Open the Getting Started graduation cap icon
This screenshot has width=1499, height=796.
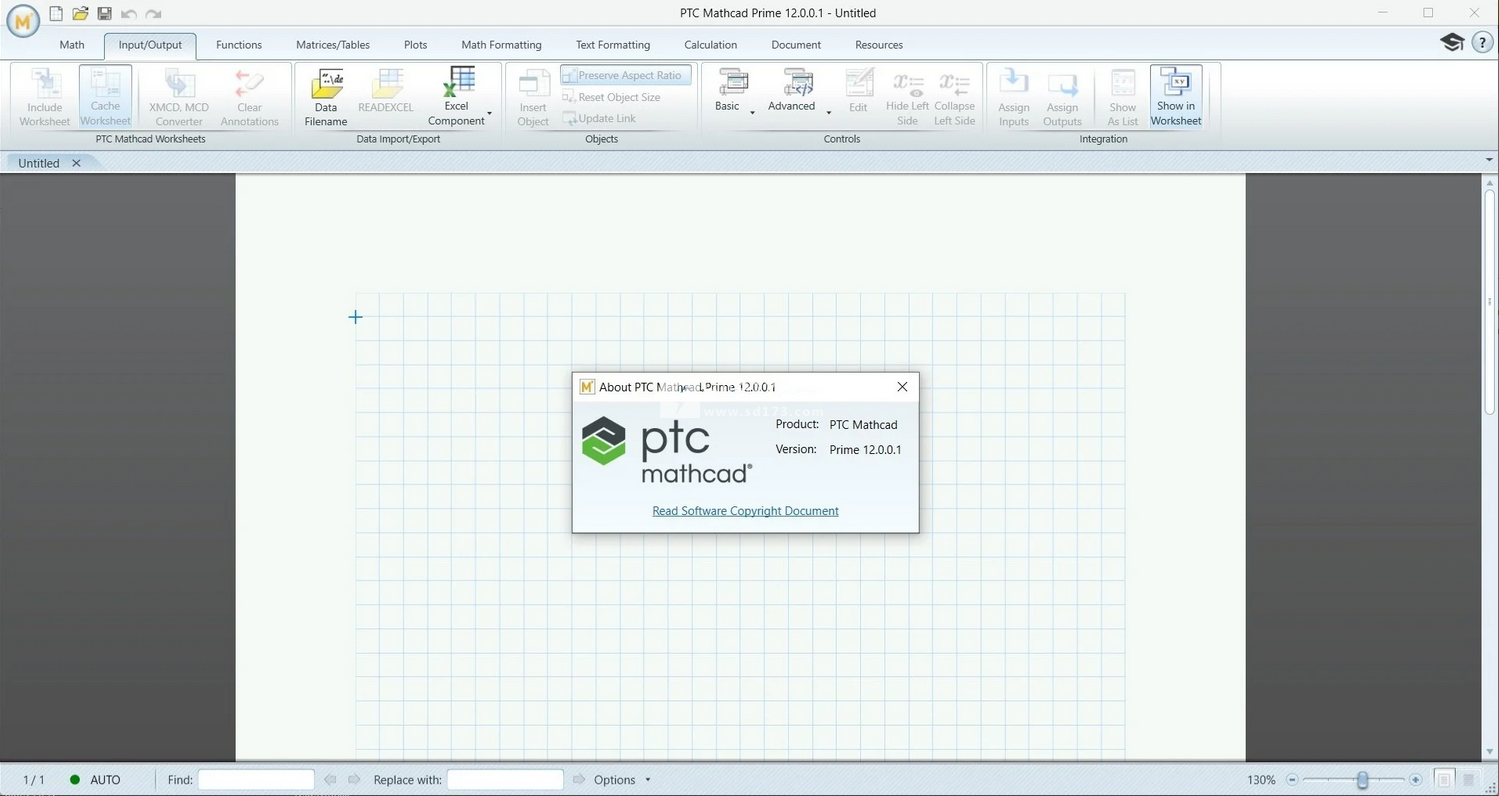pos(1452,43)
